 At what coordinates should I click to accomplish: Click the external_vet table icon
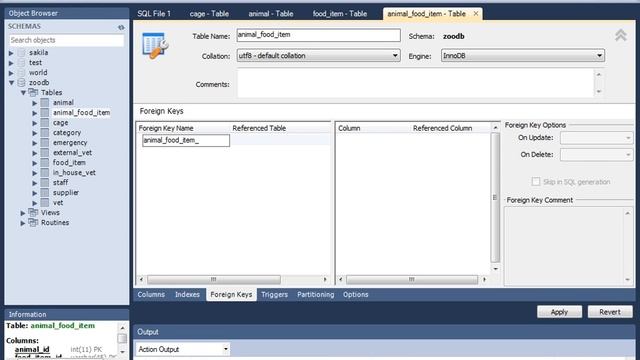point(45,153)
